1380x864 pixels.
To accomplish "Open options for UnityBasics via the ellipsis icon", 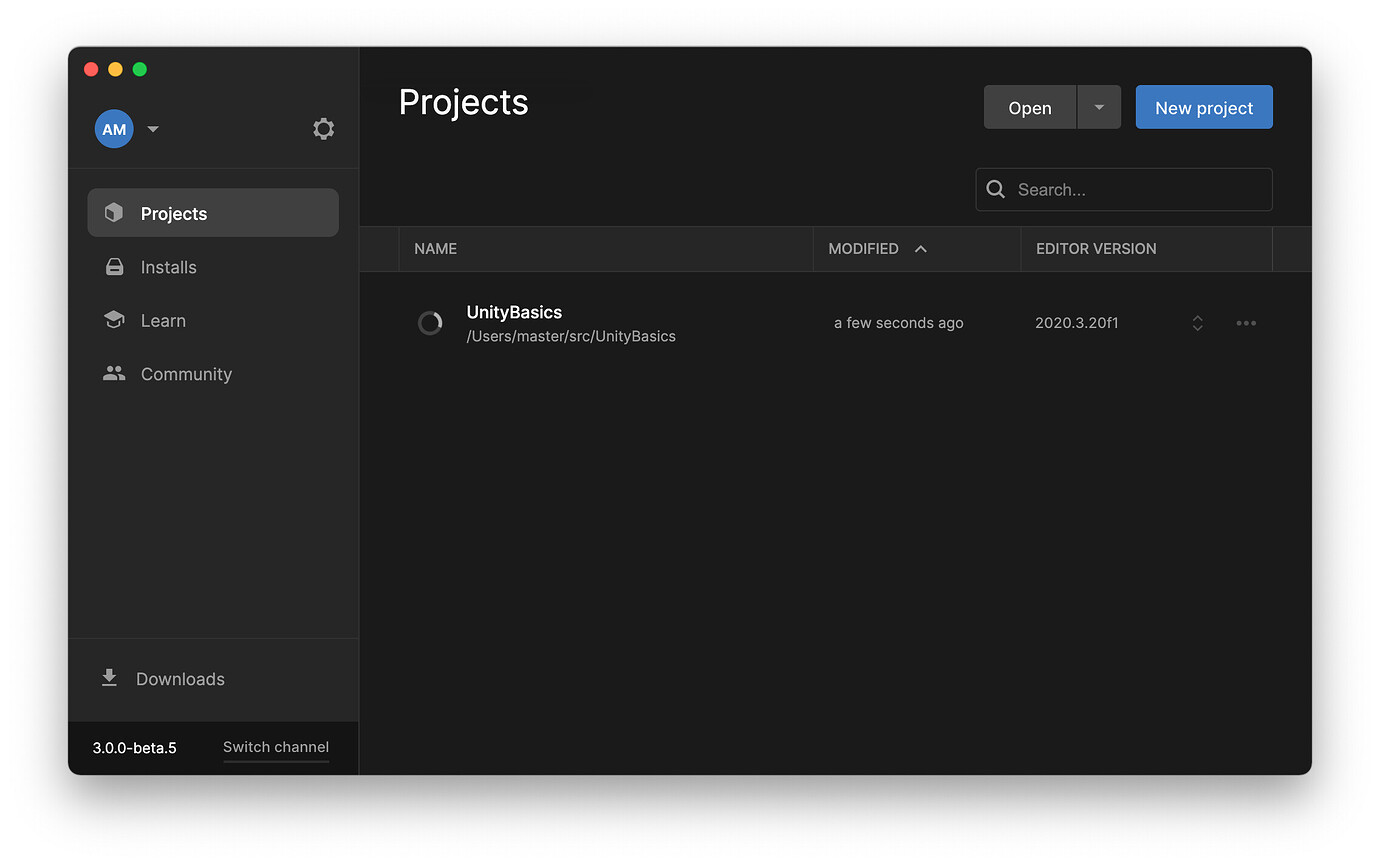I will [x=1246, y=322].
